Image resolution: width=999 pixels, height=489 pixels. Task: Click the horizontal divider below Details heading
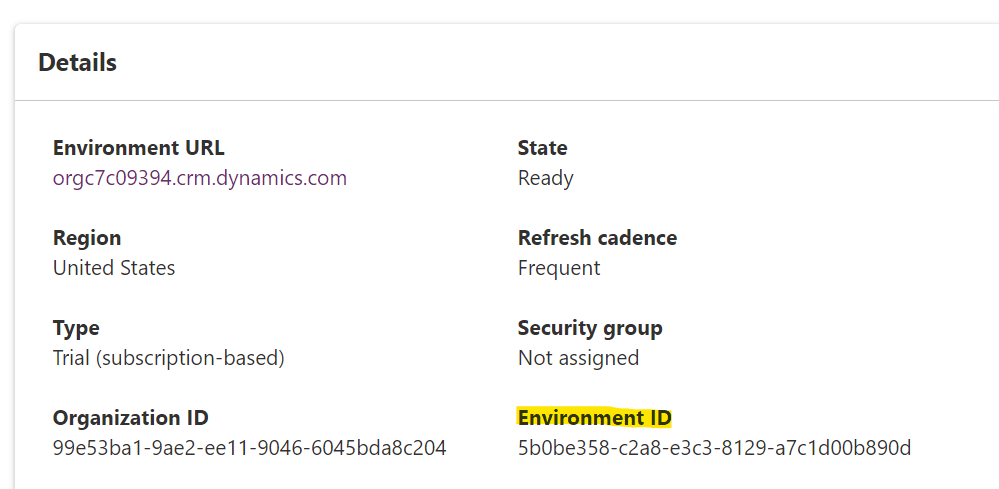(x=507, y=101)
